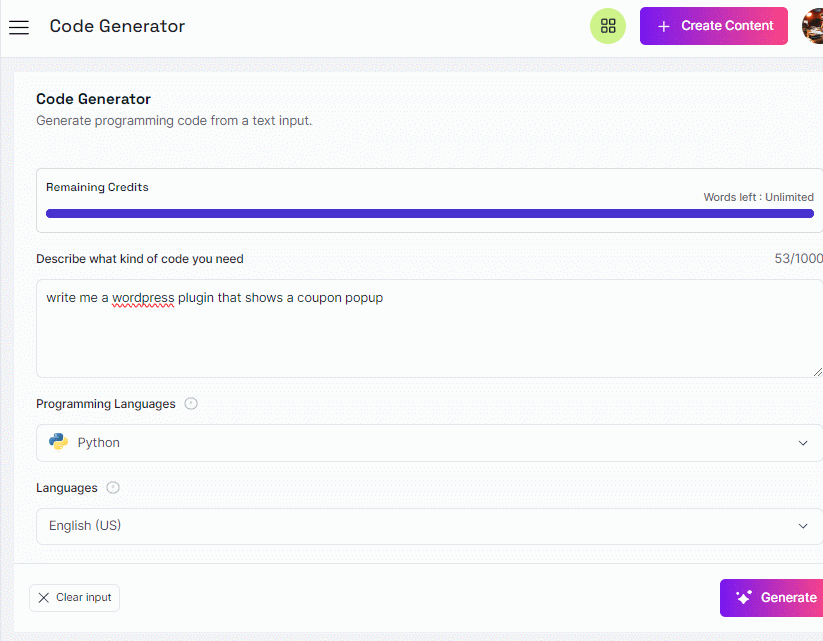Click the Python logo icon

click(x=58, y=442)
